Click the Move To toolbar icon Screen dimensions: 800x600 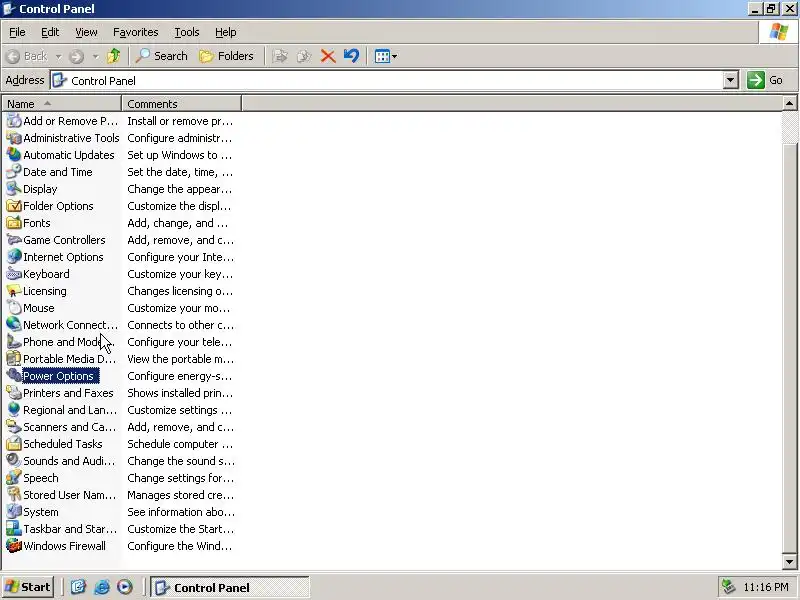point(280,56)
